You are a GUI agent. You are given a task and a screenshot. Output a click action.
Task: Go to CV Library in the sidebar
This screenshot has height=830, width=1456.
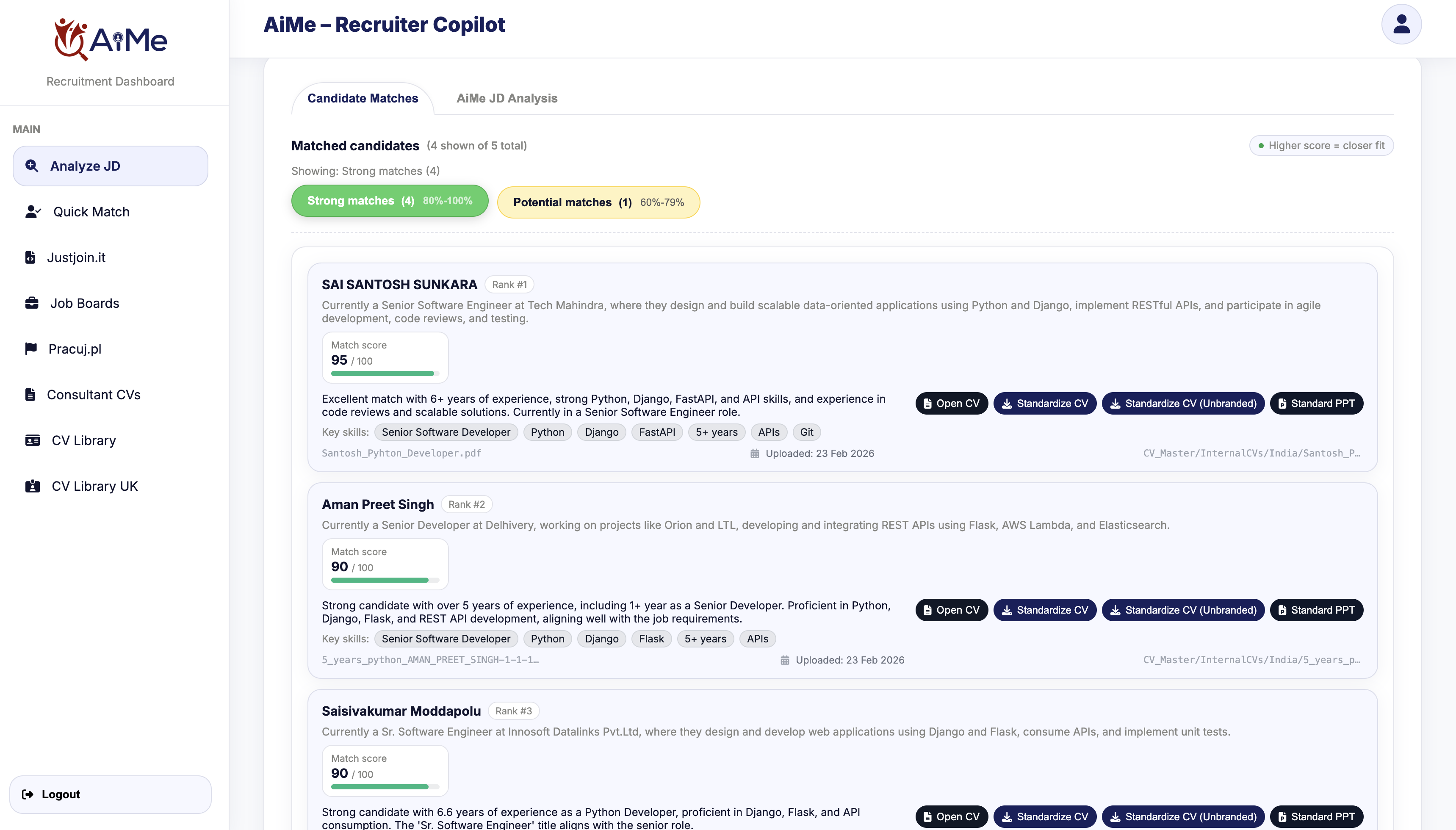(x=110, y=440)
